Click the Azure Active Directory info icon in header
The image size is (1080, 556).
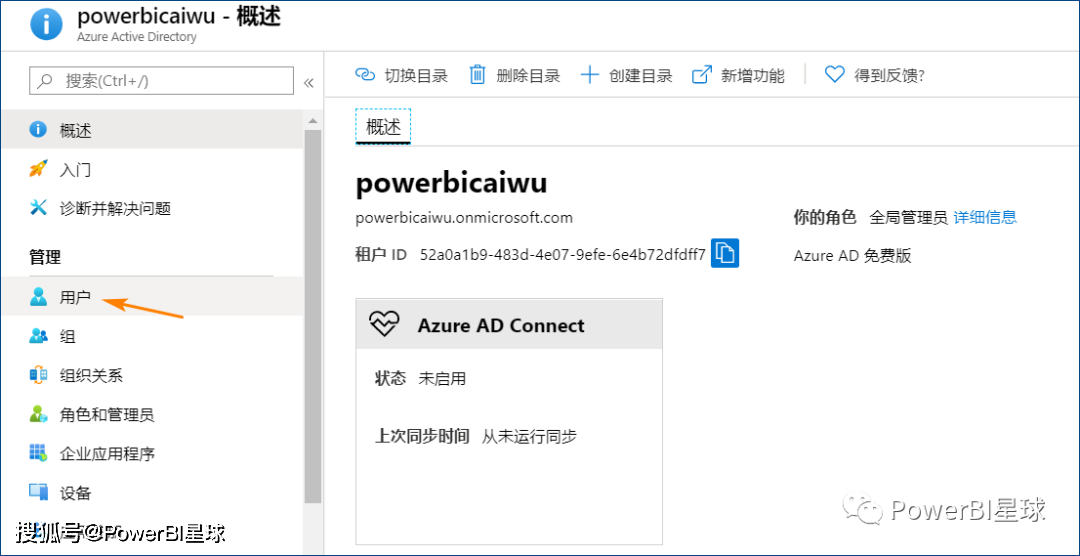(46, 23)
